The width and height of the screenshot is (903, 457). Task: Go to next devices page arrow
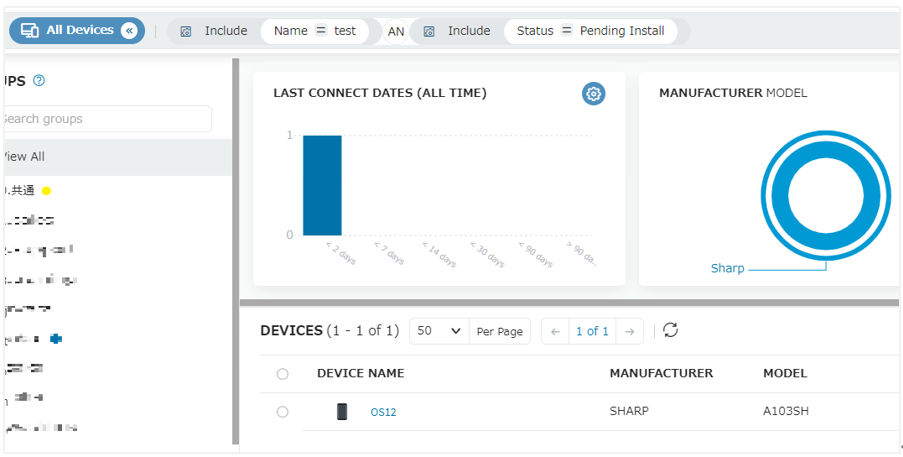coord(630,332)
